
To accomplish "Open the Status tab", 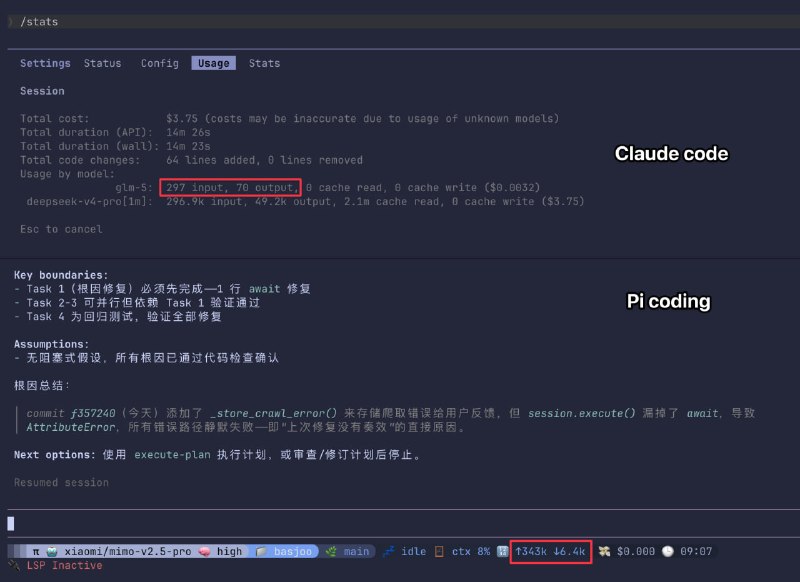I will pyautogui.click(x=103, y=63).
